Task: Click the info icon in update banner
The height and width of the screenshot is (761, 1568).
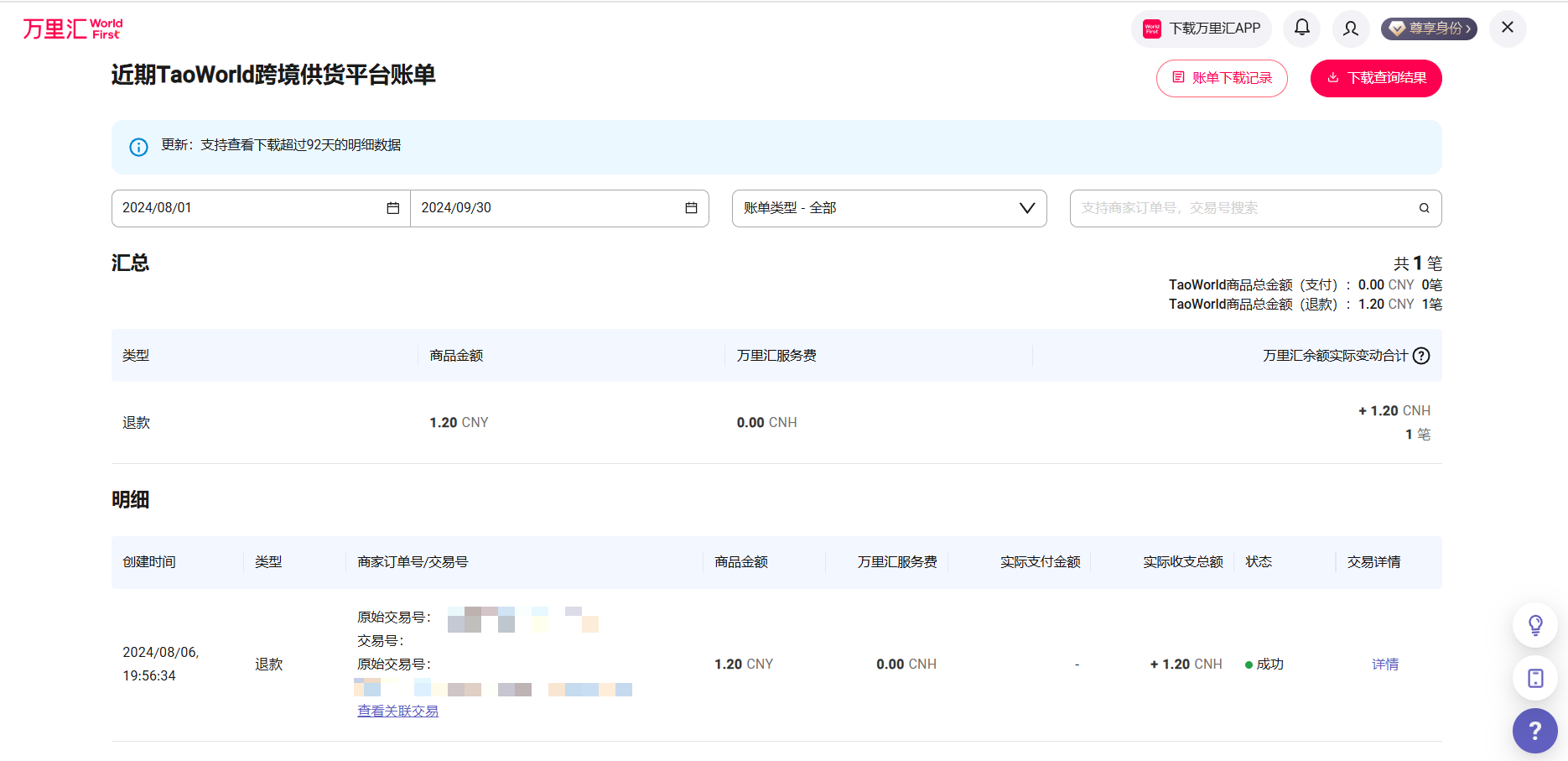Action: (138, 147)
